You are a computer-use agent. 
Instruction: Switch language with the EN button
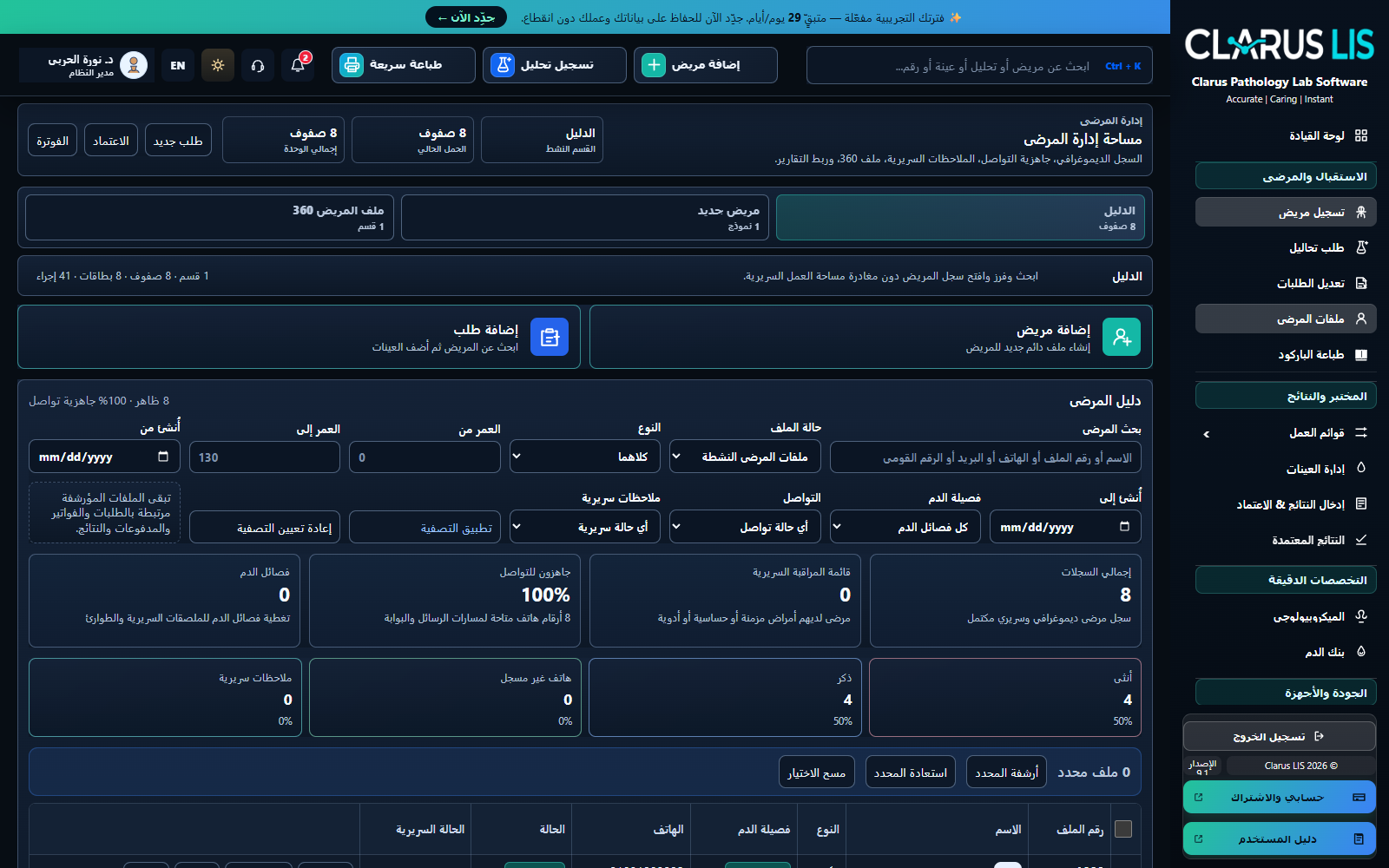(178, 65)
